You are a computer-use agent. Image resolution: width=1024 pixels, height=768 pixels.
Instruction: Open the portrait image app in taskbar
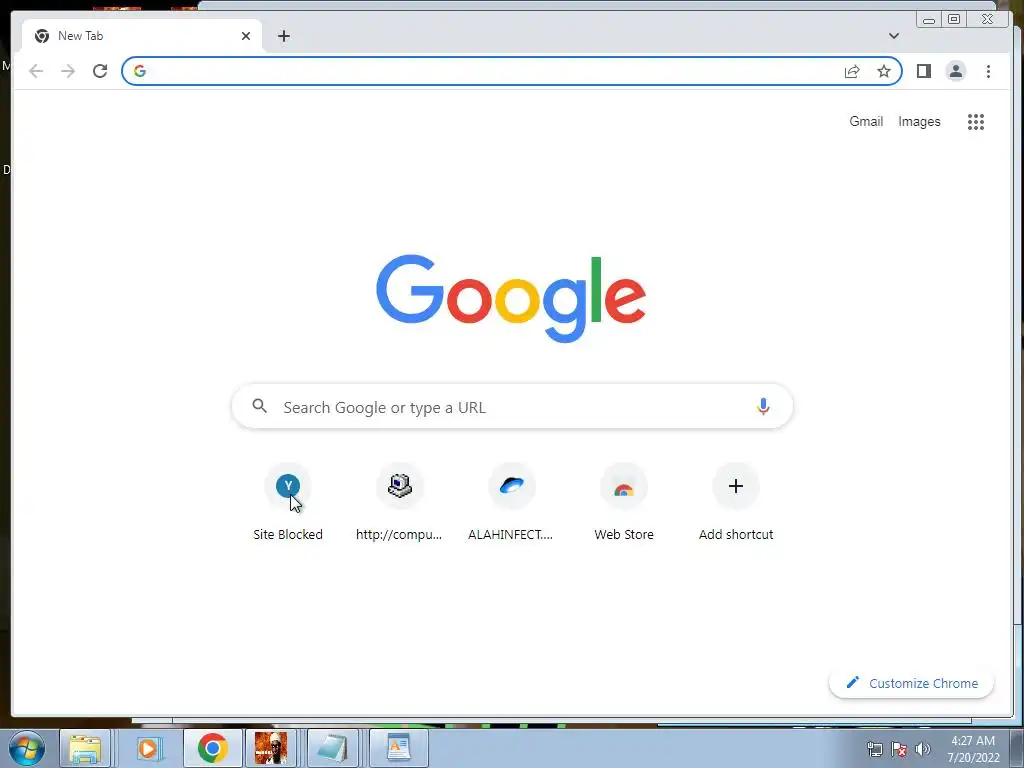[x=270, y=748]
